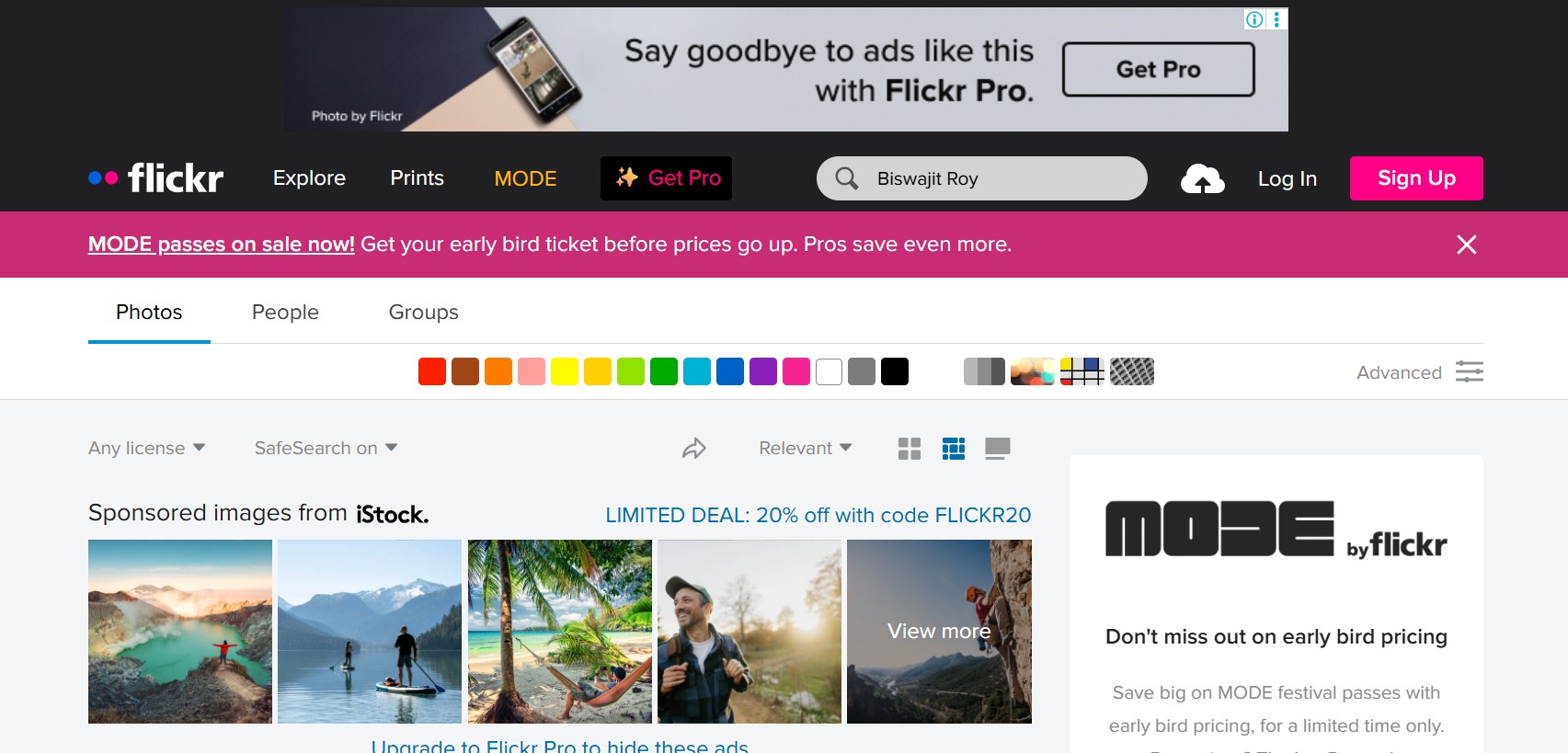Filter by the pattern style icon
The image size is (1568, 753).
(1131, 371)
